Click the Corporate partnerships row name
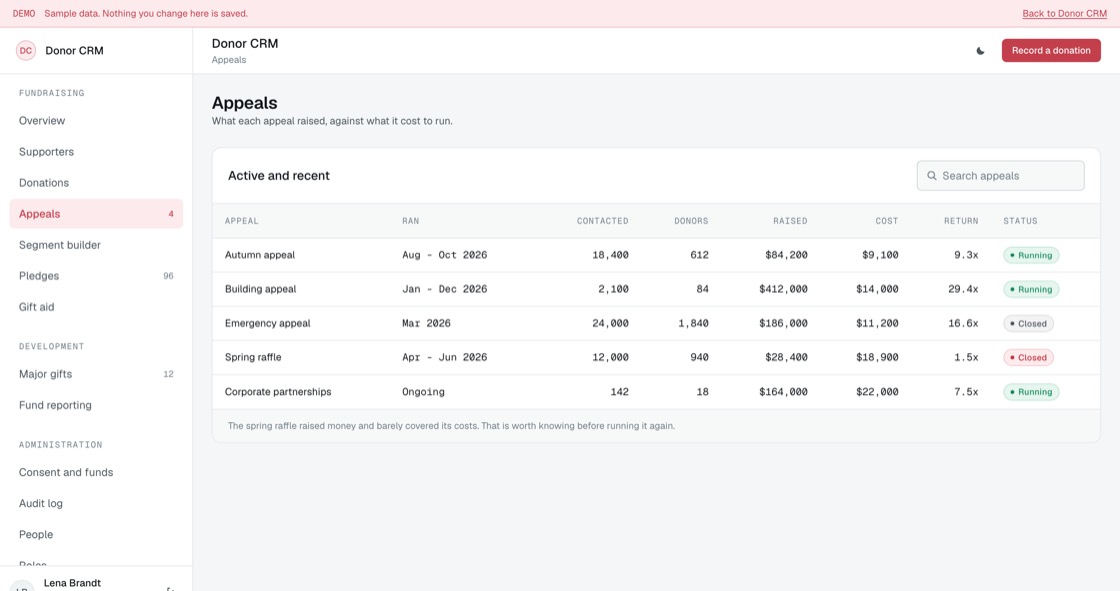The height and width of the screenshot is (591, 1120). click(x=278, y=392)
